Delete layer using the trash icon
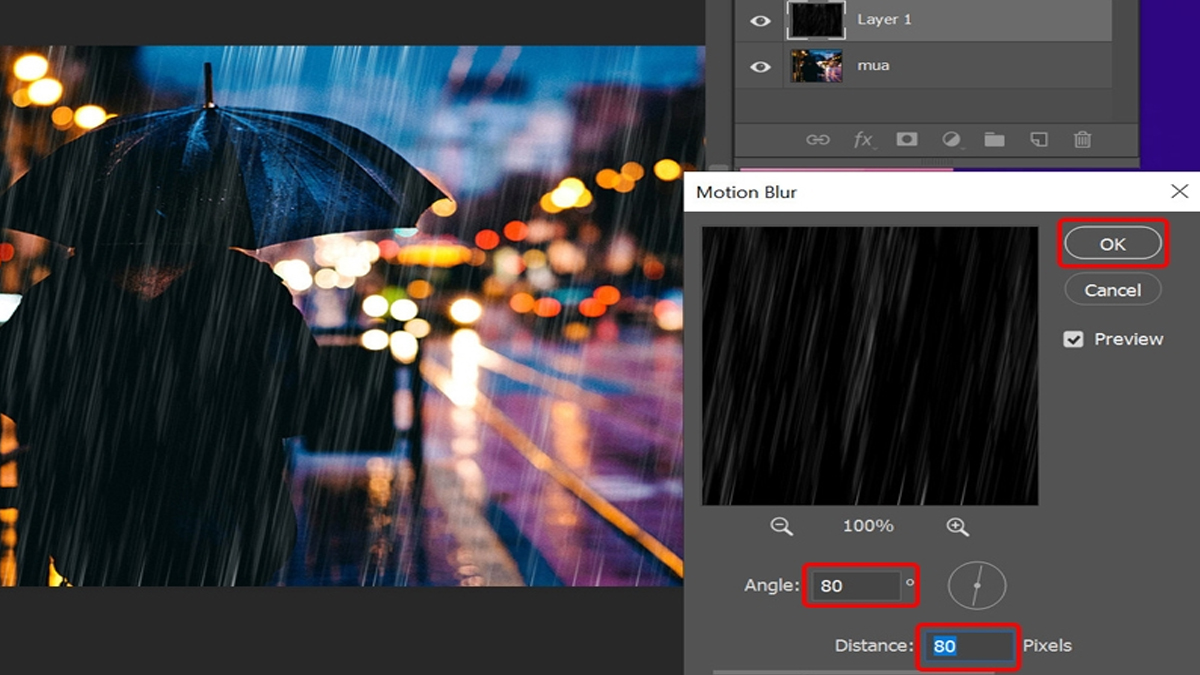The image size is (1200, 675). coord(1082,140)
